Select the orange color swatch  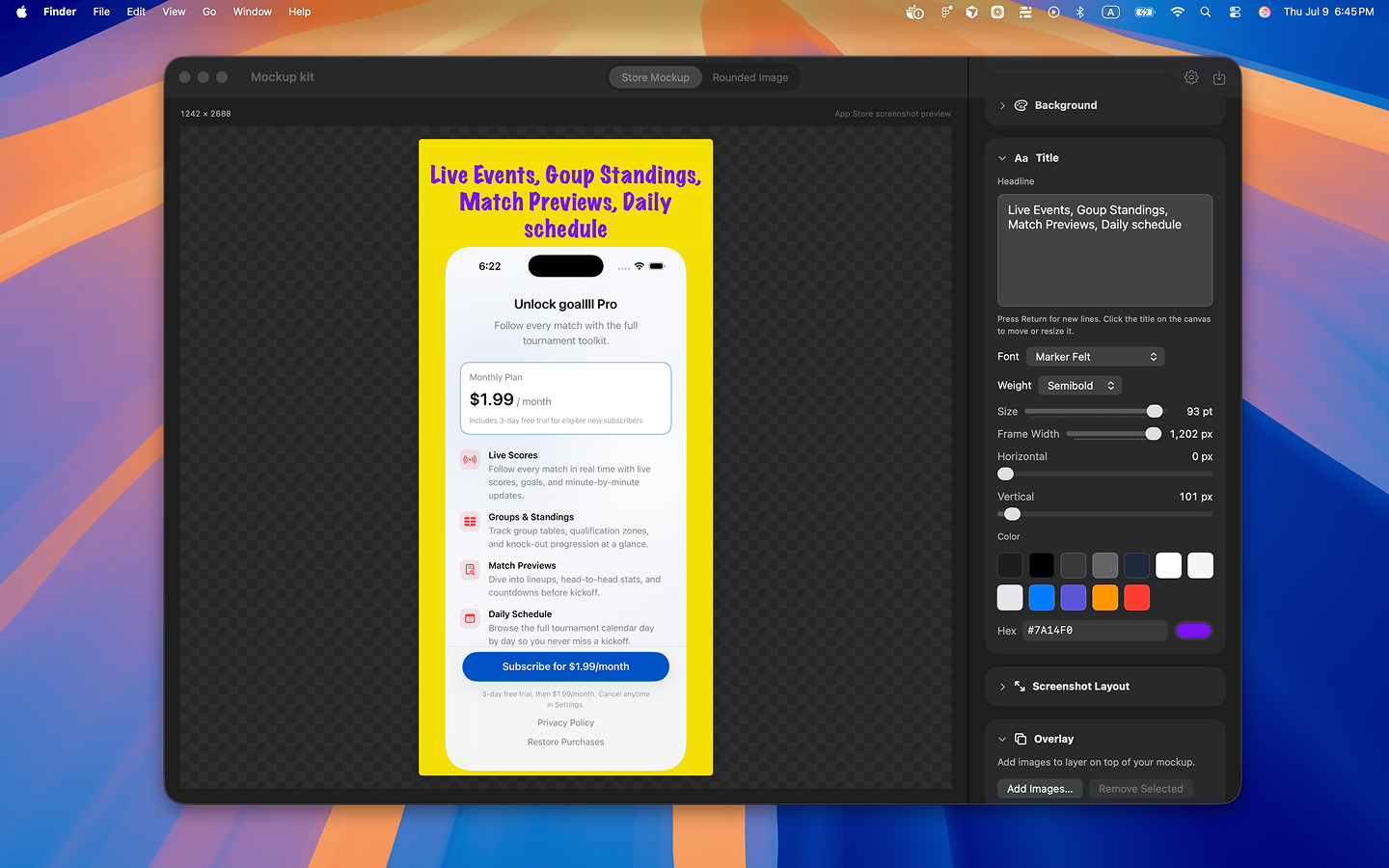(1105, 598)
